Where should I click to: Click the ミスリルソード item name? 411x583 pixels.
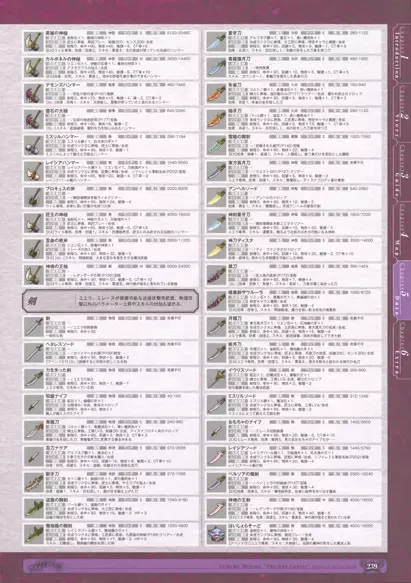point(242,396)
